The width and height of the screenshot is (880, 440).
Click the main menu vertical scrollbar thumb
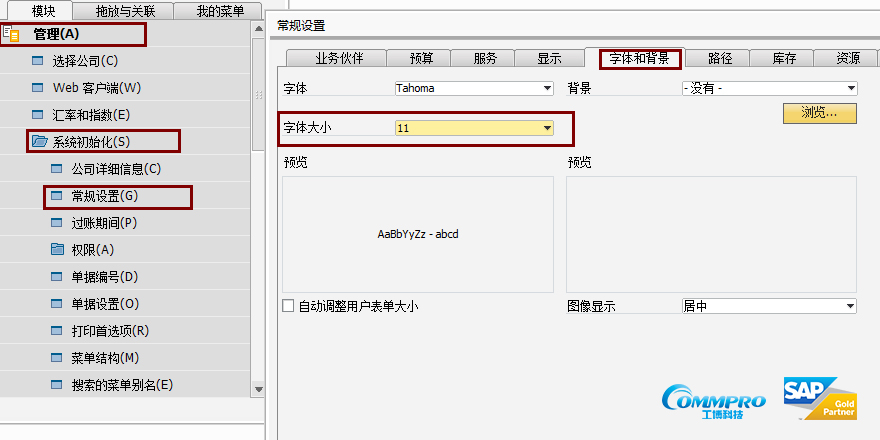(258, 94)
